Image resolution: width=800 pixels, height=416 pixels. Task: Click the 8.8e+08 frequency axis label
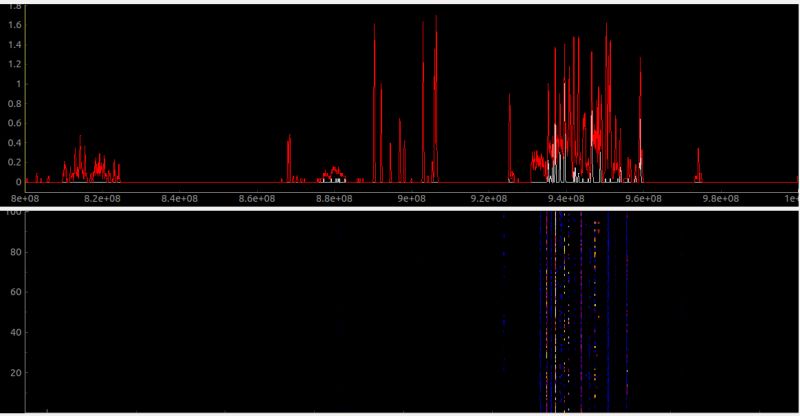click(334, 199)
